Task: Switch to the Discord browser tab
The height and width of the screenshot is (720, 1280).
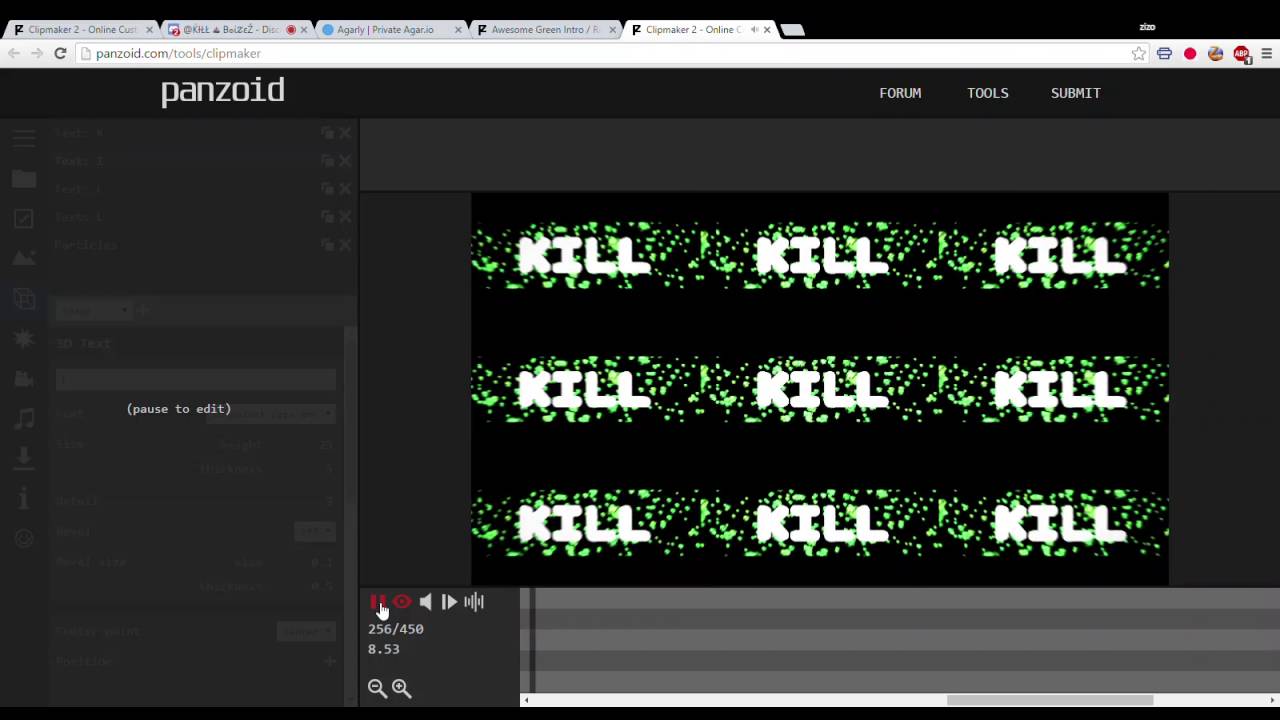Action: [x=230, y=30]
